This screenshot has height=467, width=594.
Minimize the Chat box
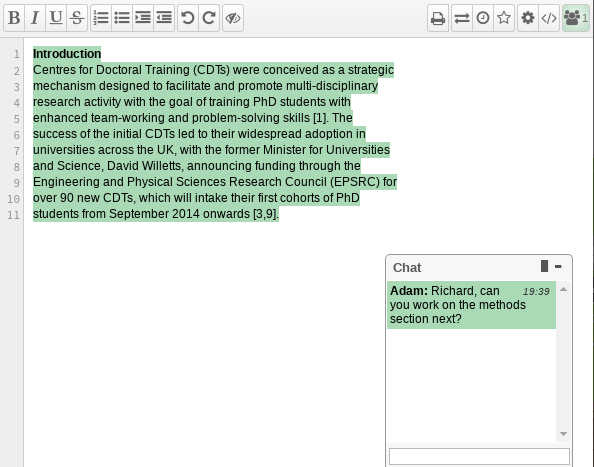[558, 267]
